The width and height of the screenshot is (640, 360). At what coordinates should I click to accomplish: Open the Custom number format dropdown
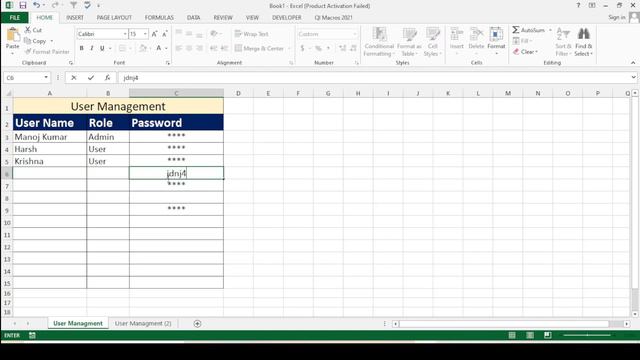coord(355,34)
